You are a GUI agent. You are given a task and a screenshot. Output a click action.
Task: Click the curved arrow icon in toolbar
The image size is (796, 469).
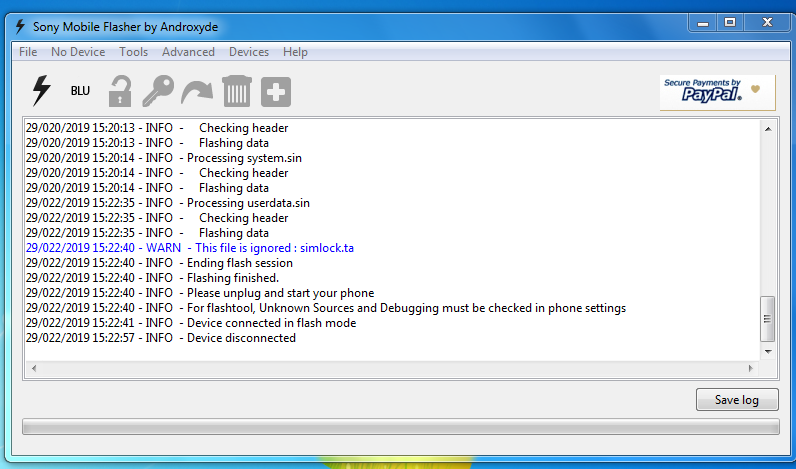[x=197, y=93]
